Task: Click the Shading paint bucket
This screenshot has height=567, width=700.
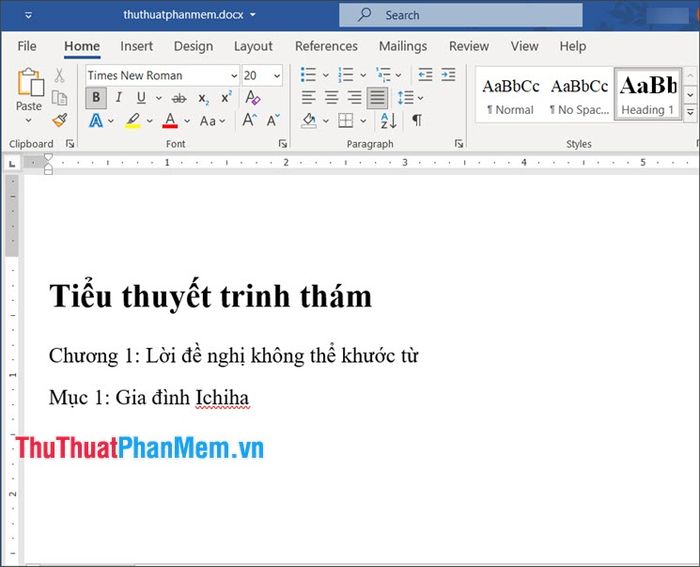Action: (309, 121)
